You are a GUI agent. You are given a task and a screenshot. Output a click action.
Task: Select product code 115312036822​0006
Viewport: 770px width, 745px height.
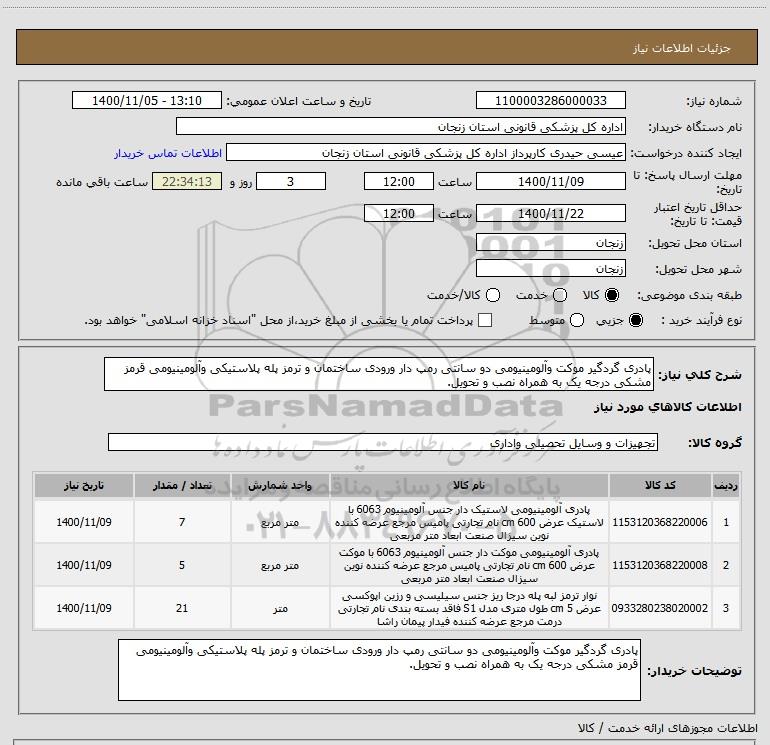tap(660, 522)
